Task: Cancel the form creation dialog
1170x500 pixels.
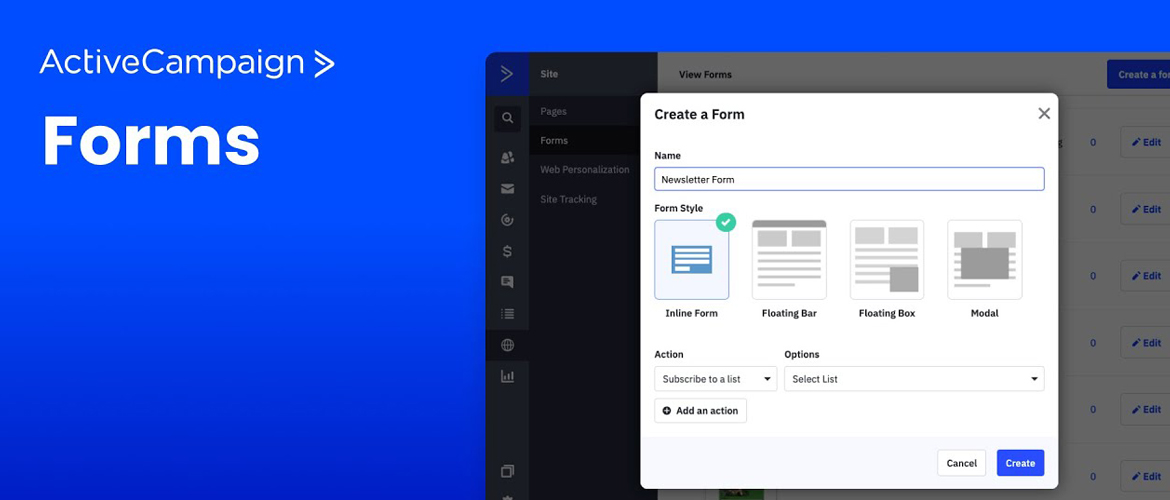Action: [x=961, y=463]
